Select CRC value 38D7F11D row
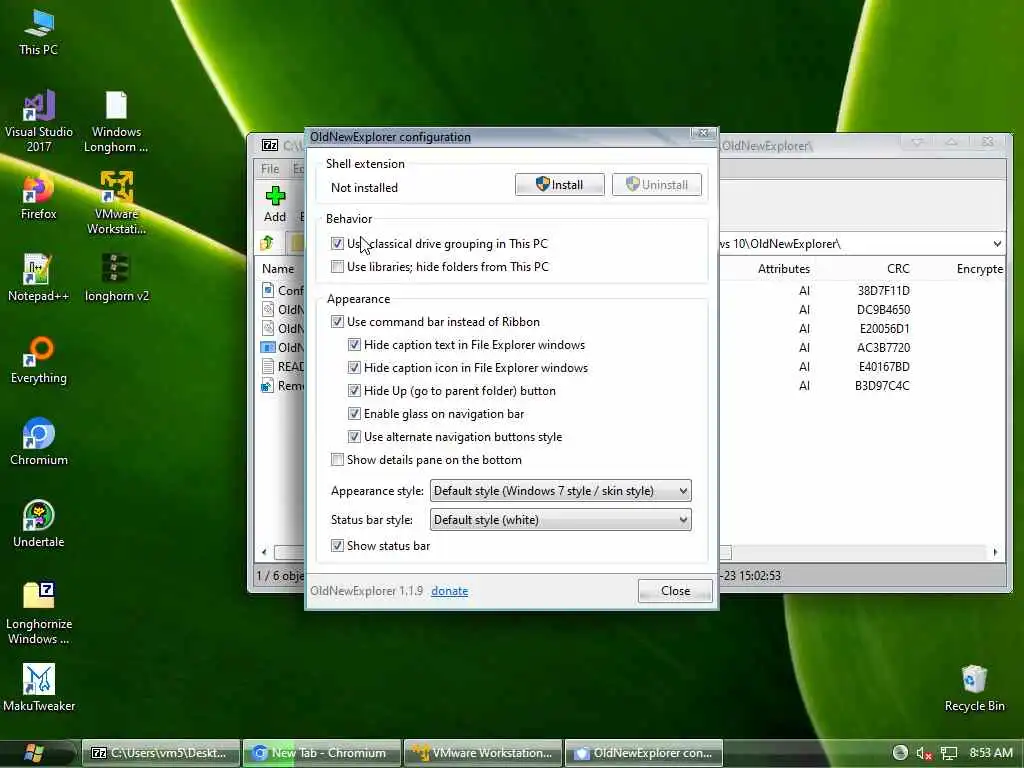The height and width of the screenshot is (768, 1024). pos(883,291)
